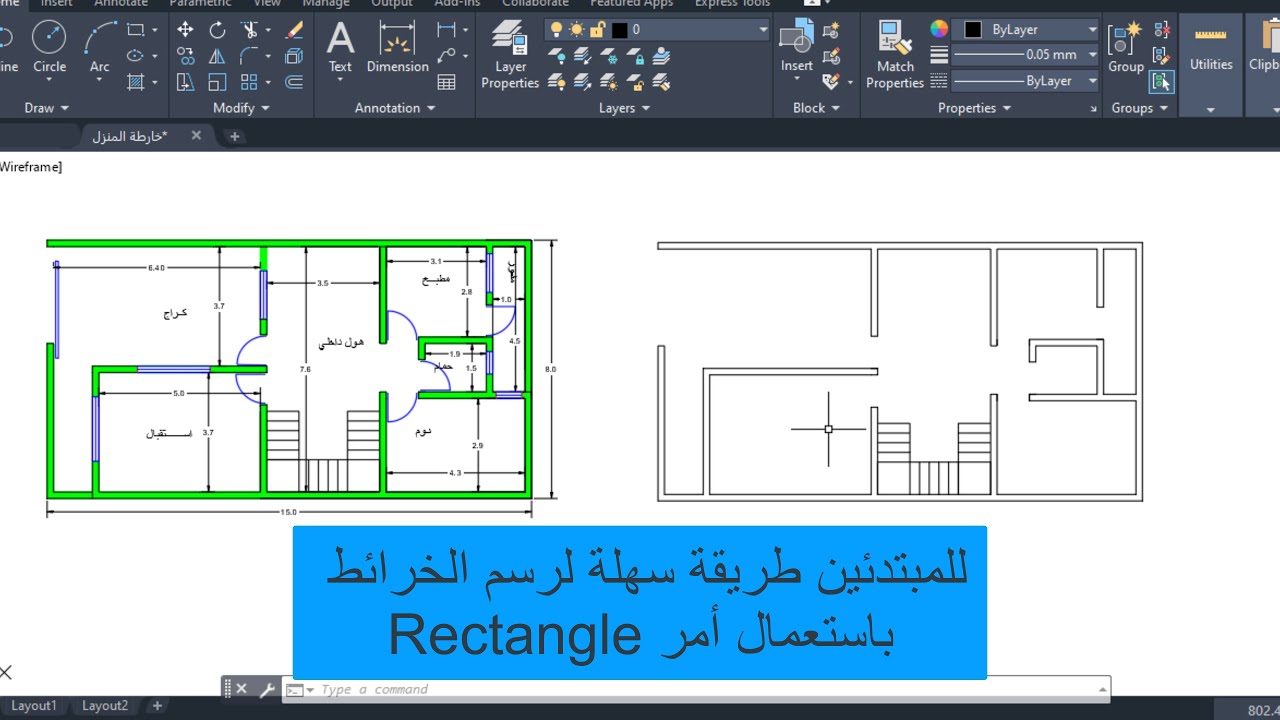Open the 0.05 mm lineweight dropdown
The image size is (1280, 720).
coord(1092,55)
